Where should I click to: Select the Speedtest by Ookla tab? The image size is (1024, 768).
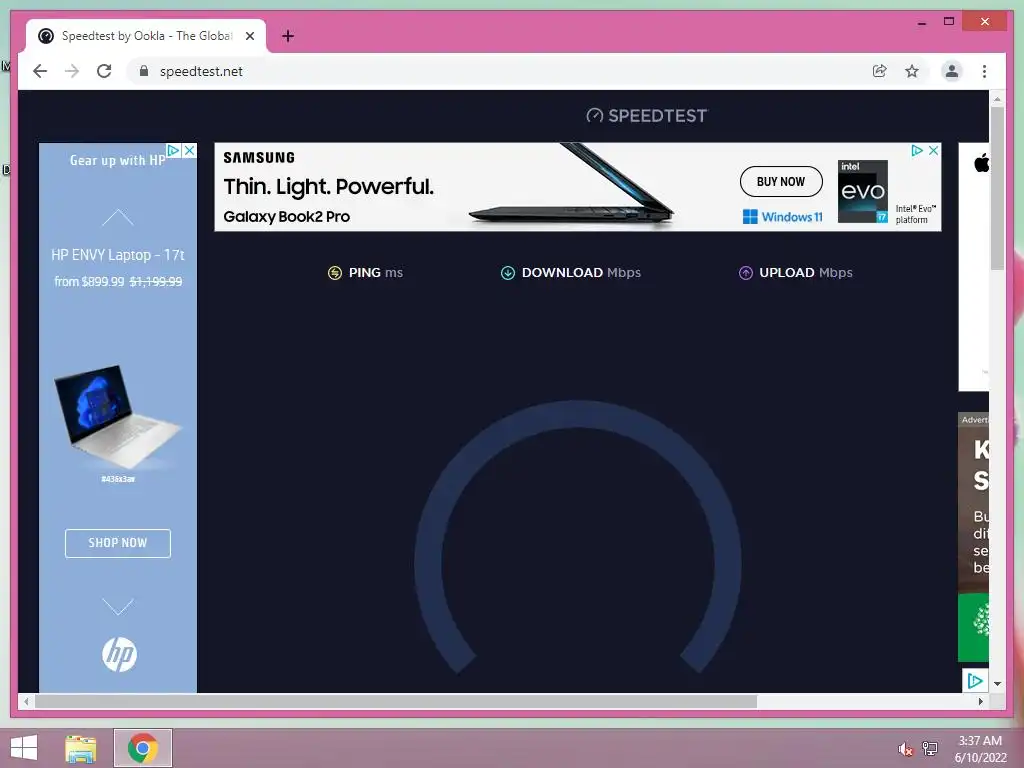146,36
